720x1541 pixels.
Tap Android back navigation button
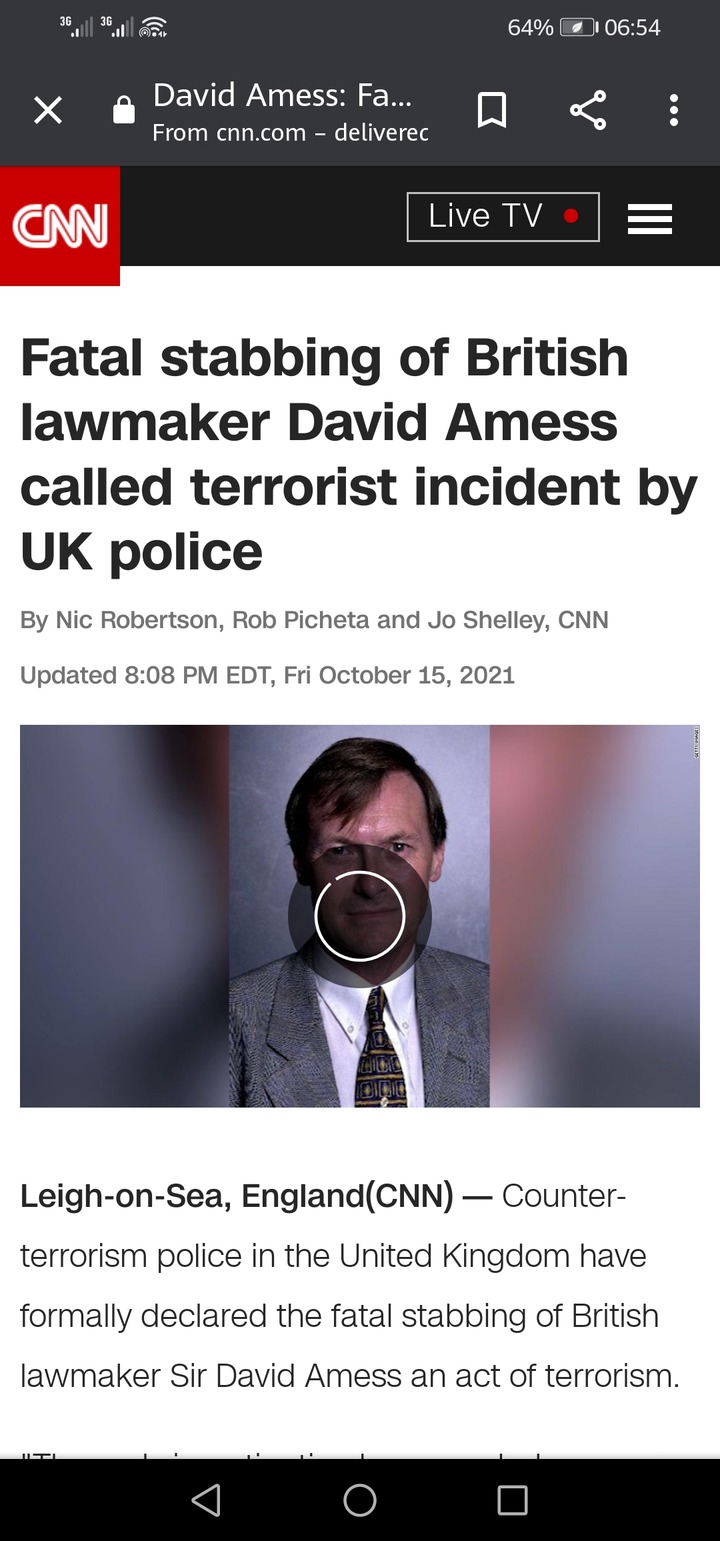tap(206, 1499)
